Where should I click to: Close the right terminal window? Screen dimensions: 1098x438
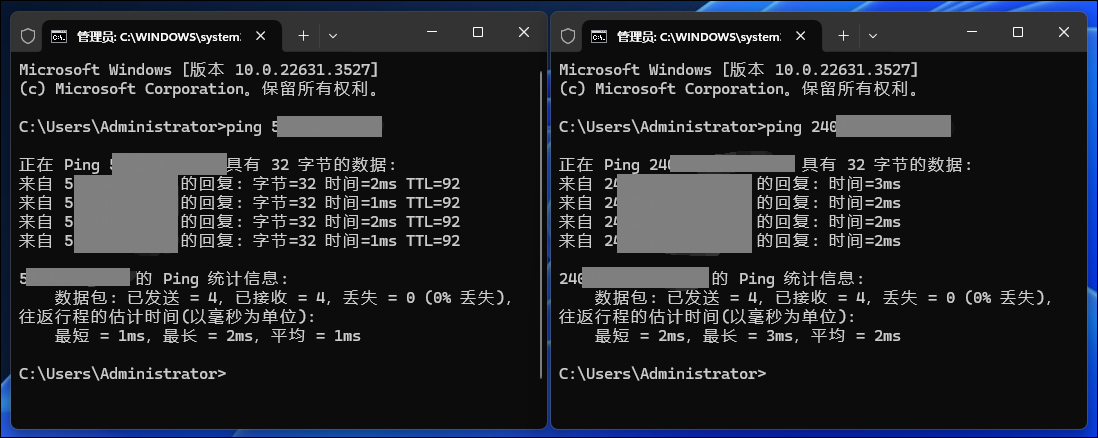pyautogui.click(x=1064, y=32)
